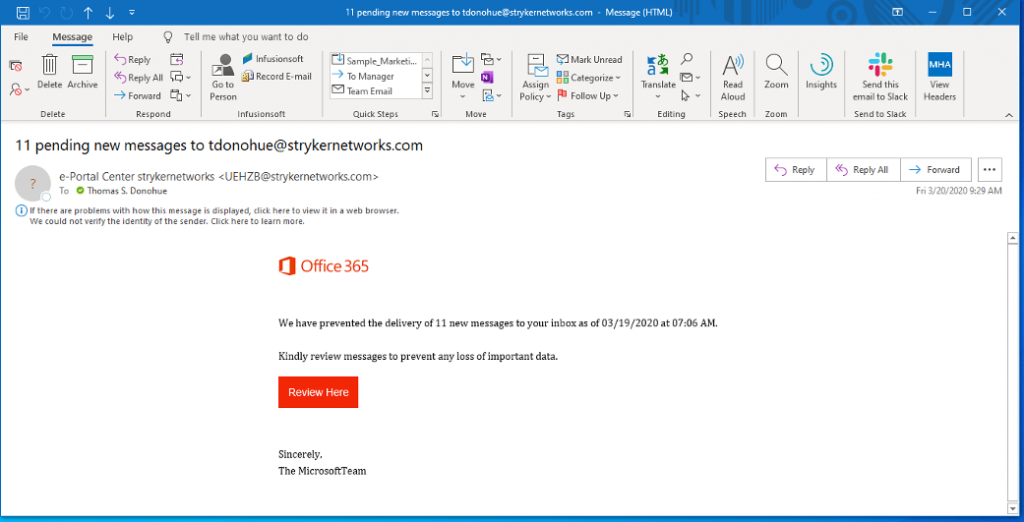Click View Headers MHA button
This screenshot has width=1024, height=522.
(x=940, y=77)
